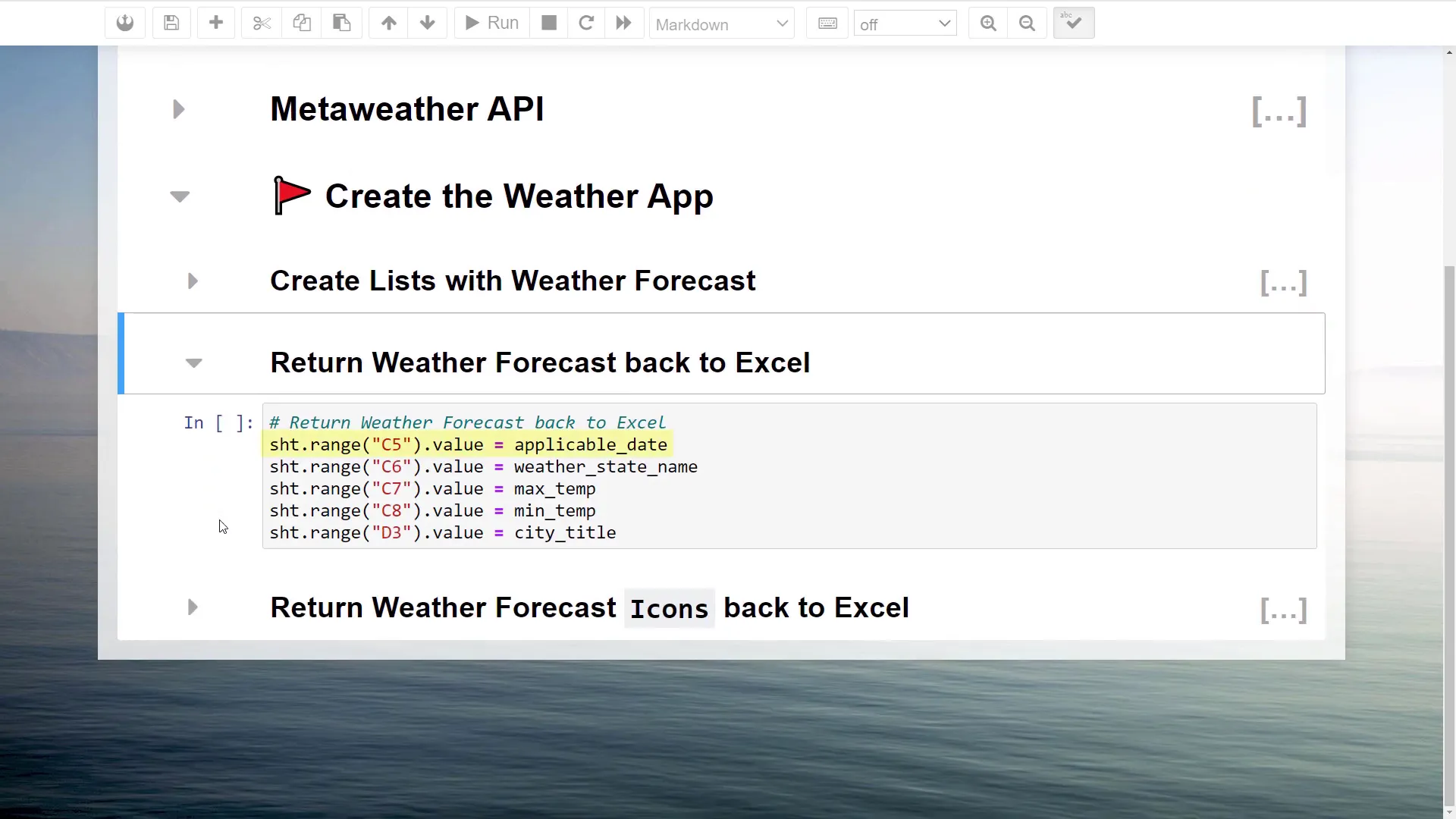
Task: Save the notebook
Action: click(x=171, y=23)
